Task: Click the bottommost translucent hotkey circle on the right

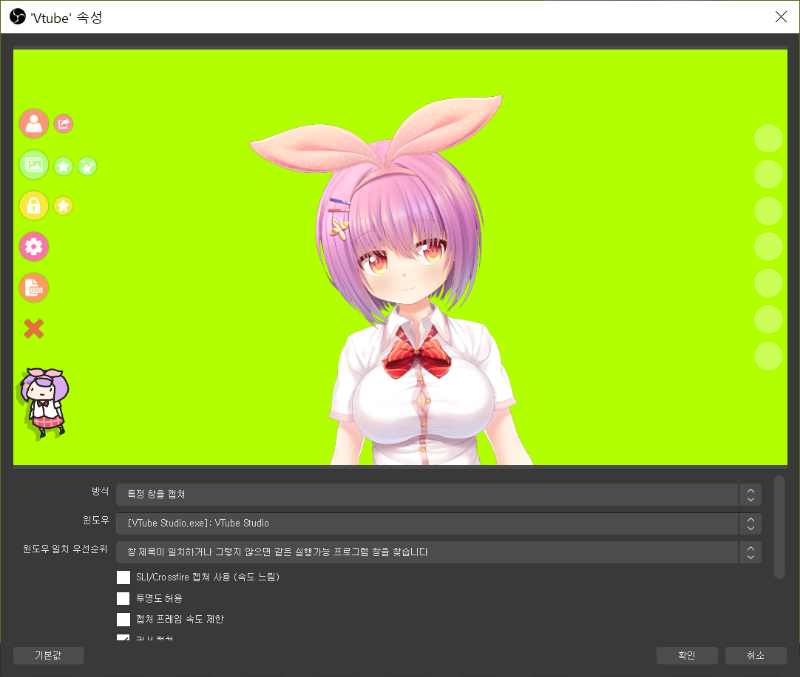Action: [768, 356]
